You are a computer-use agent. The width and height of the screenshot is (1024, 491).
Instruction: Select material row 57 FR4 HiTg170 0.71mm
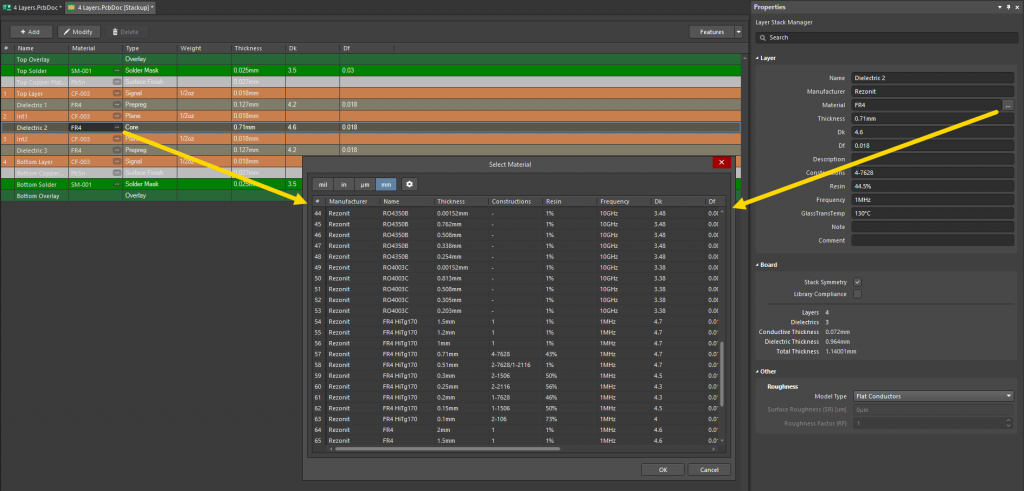click(x=516, y=354)
